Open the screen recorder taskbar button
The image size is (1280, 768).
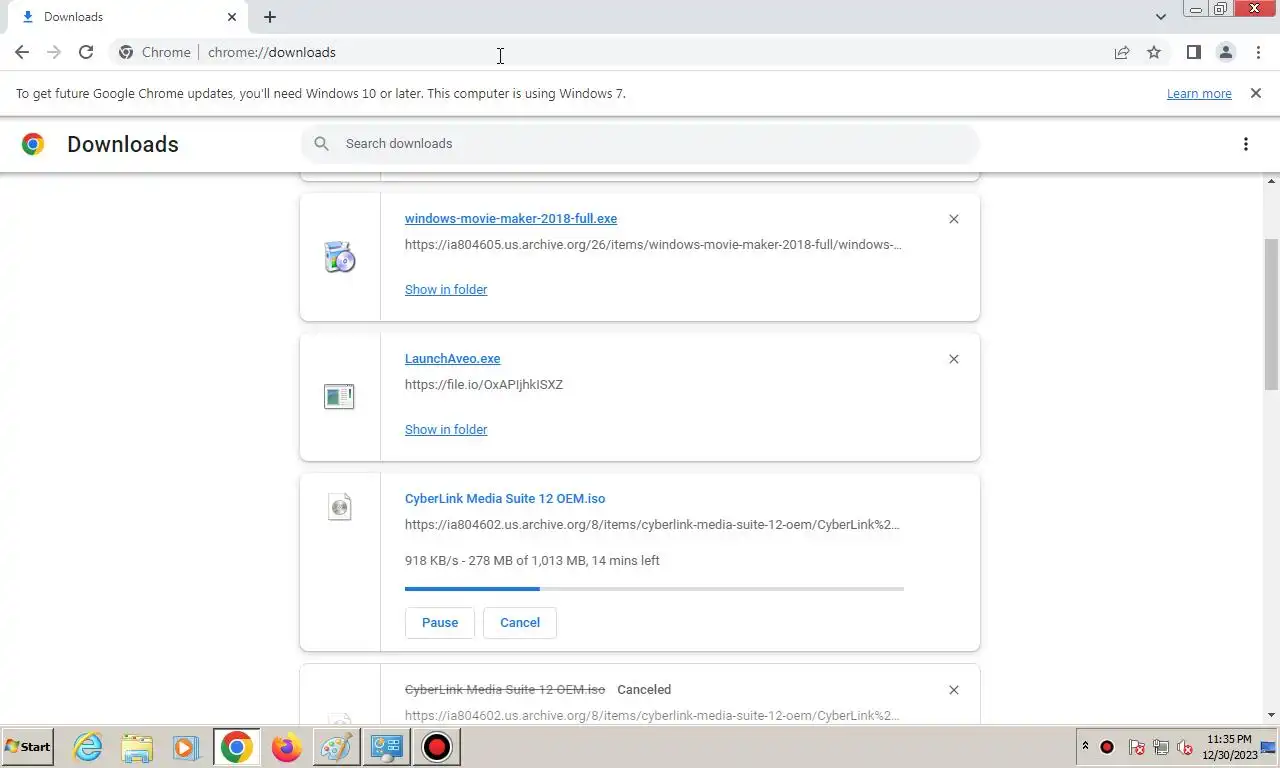(x=437, y=747)
